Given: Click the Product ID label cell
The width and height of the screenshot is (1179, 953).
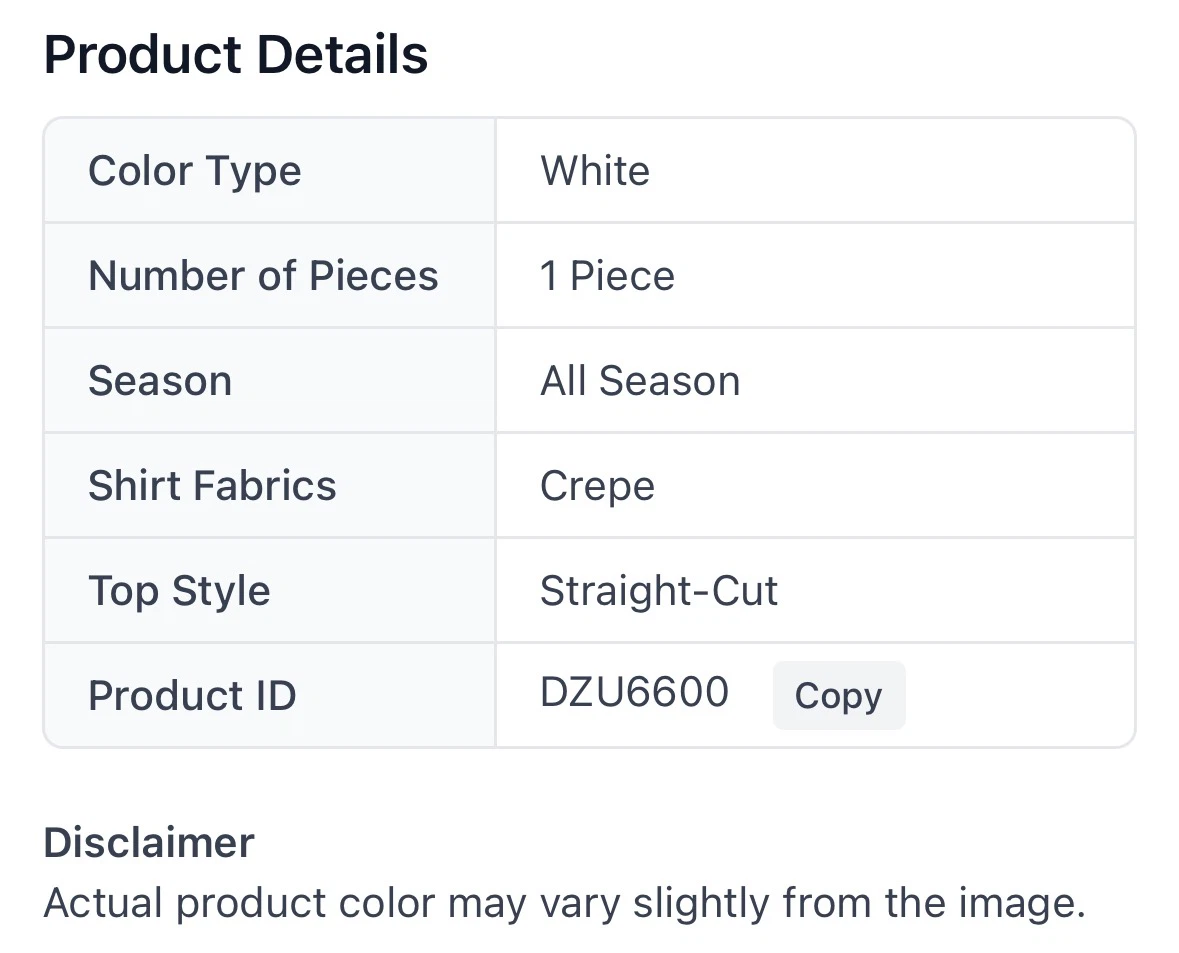Looking at the screenshot, I should click(269, 695).
